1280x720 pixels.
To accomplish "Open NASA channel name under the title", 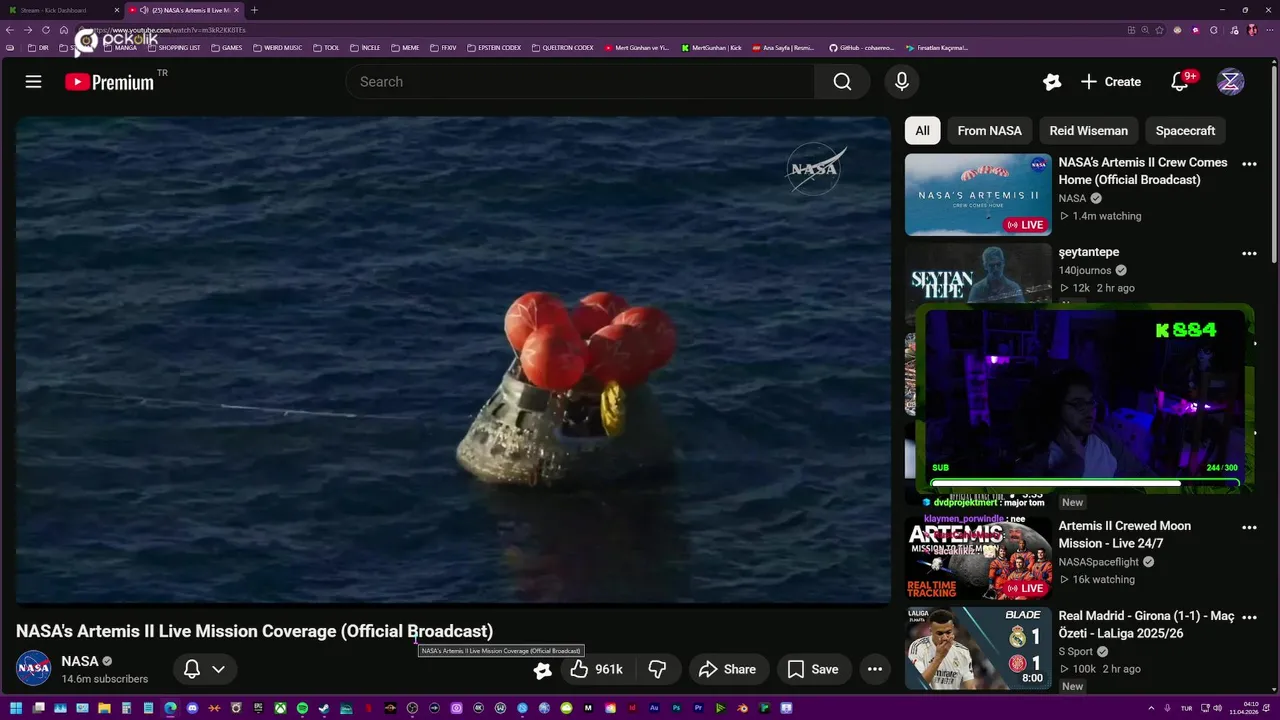I will pyautogui.click(x=80, y=661).
